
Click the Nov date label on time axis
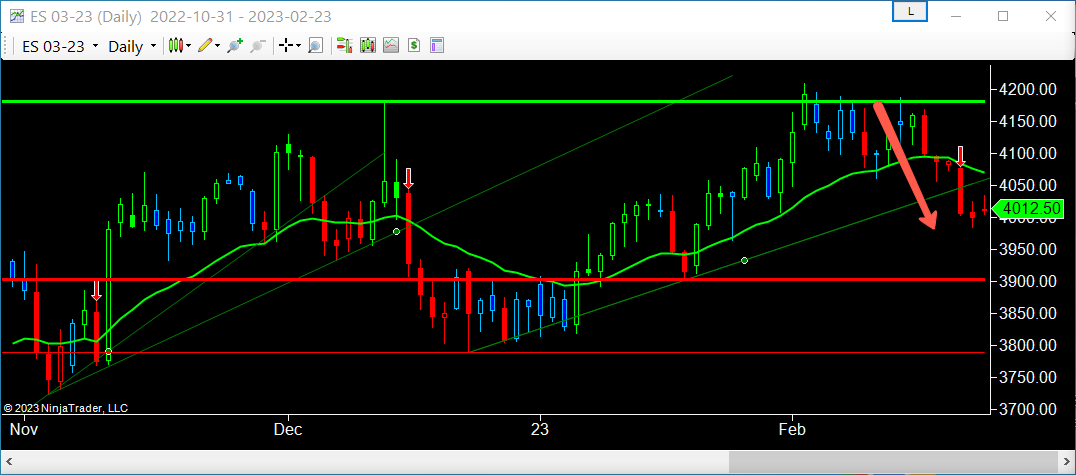(25, 430)
